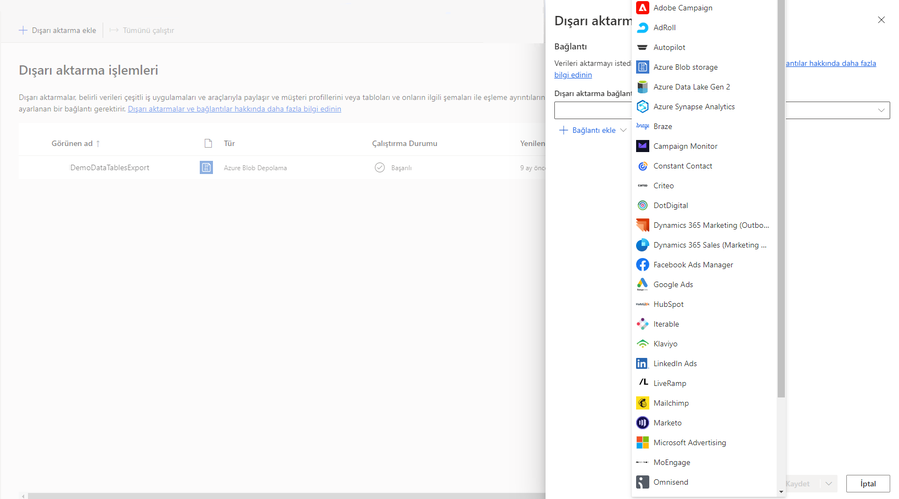Click the HubSpot logo icon
The image size is (899, 499).
[x=642, y=305]
